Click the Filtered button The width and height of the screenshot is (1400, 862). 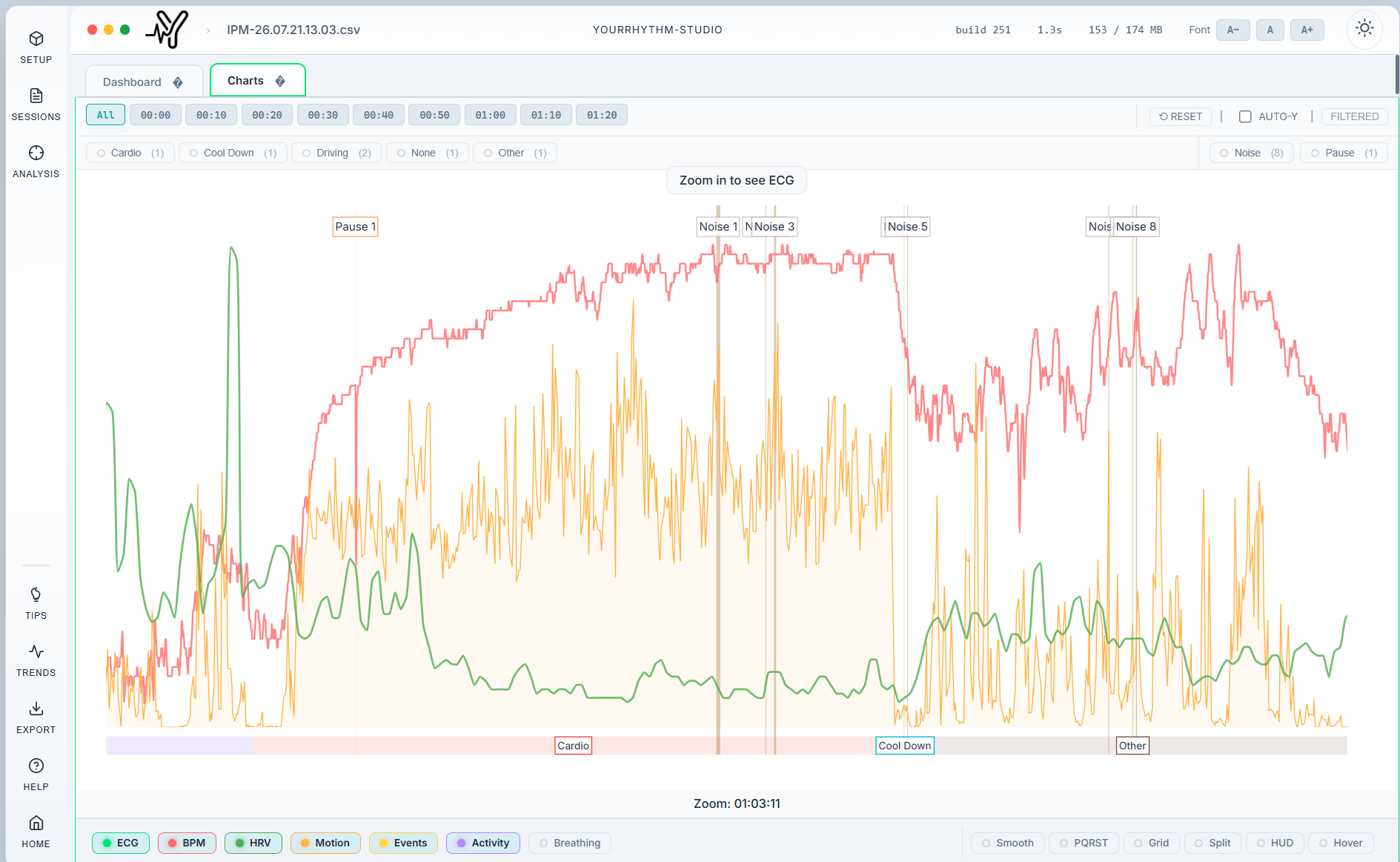point(1354,116)
